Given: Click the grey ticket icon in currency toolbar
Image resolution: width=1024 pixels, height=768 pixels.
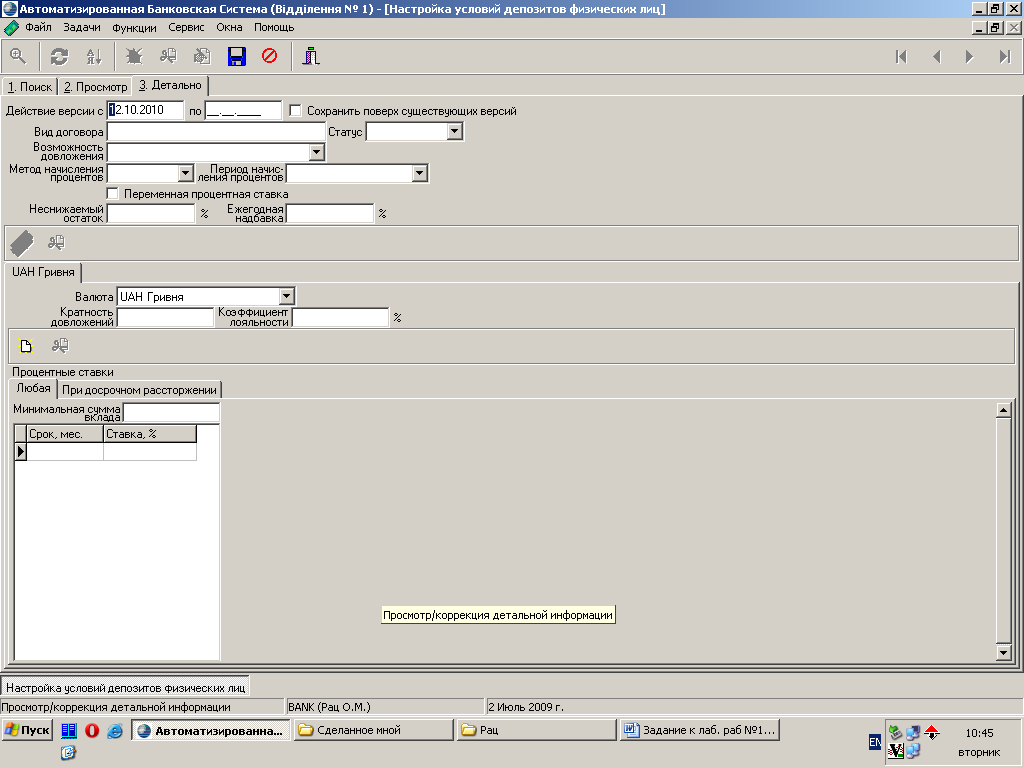Looking at the screenshot, I should tap(22, 244).
